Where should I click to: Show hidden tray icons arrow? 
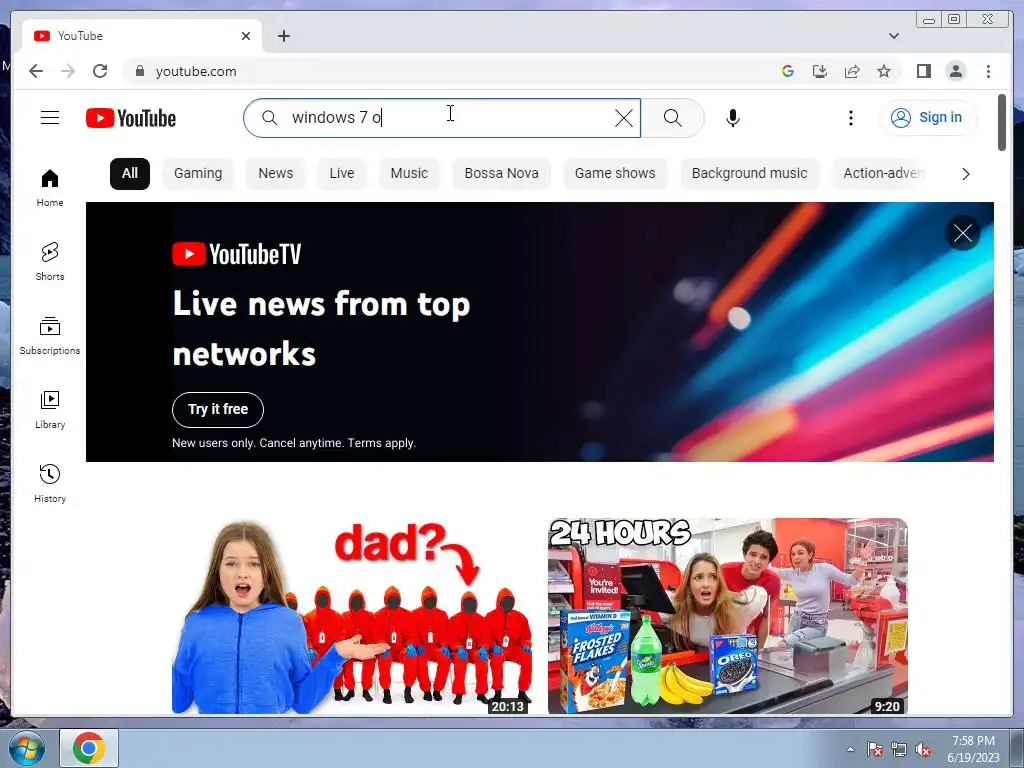click(850, 749)
